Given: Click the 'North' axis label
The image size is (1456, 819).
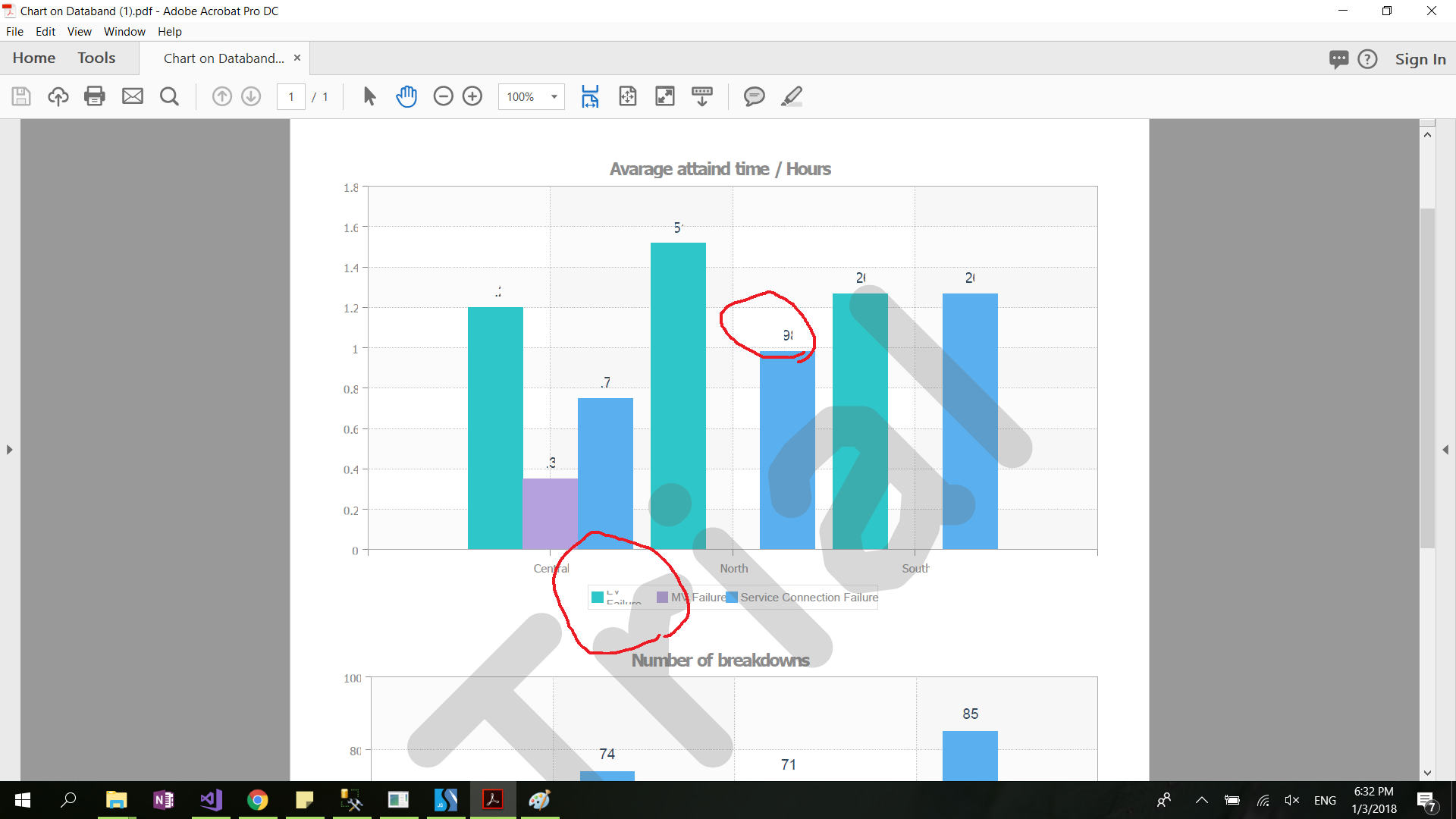Looking at the screenshot, I should pos(734,568).
